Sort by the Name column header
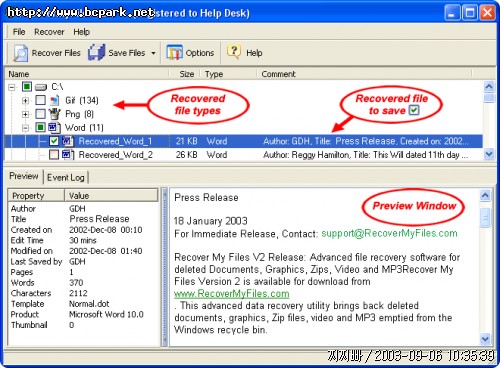500x368 pixels. pyautogui.click(x=87, y=74)
